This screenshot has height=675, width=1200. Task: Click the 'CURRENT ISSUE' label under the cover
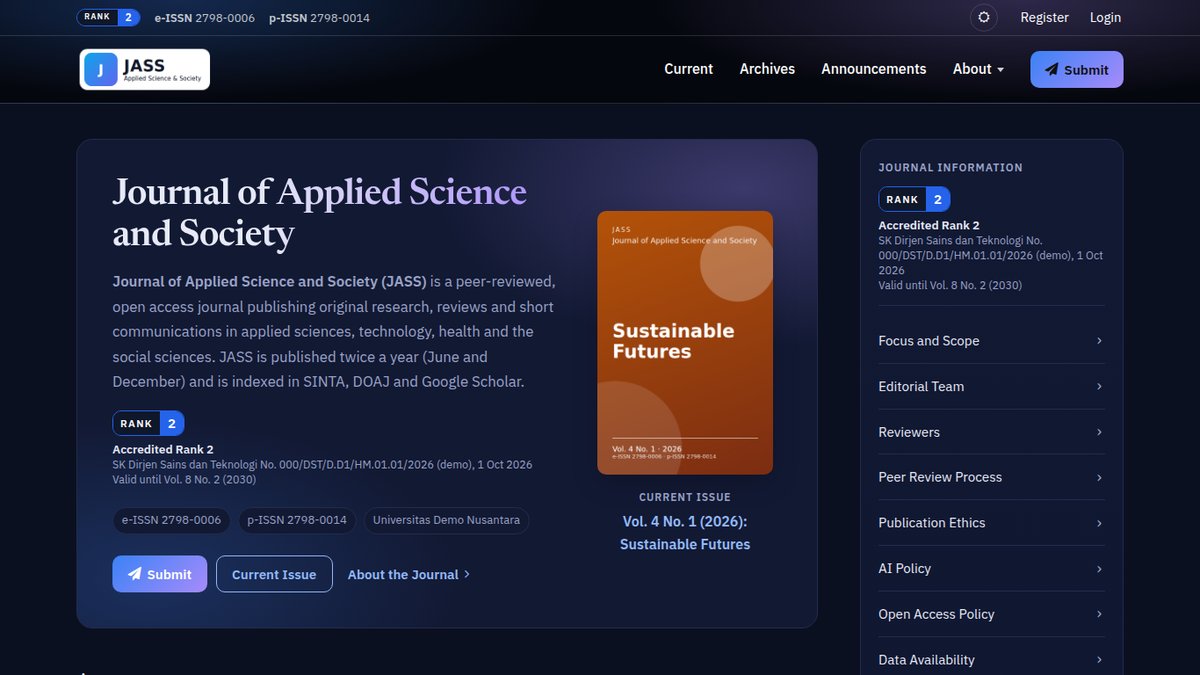pos(685,497)
